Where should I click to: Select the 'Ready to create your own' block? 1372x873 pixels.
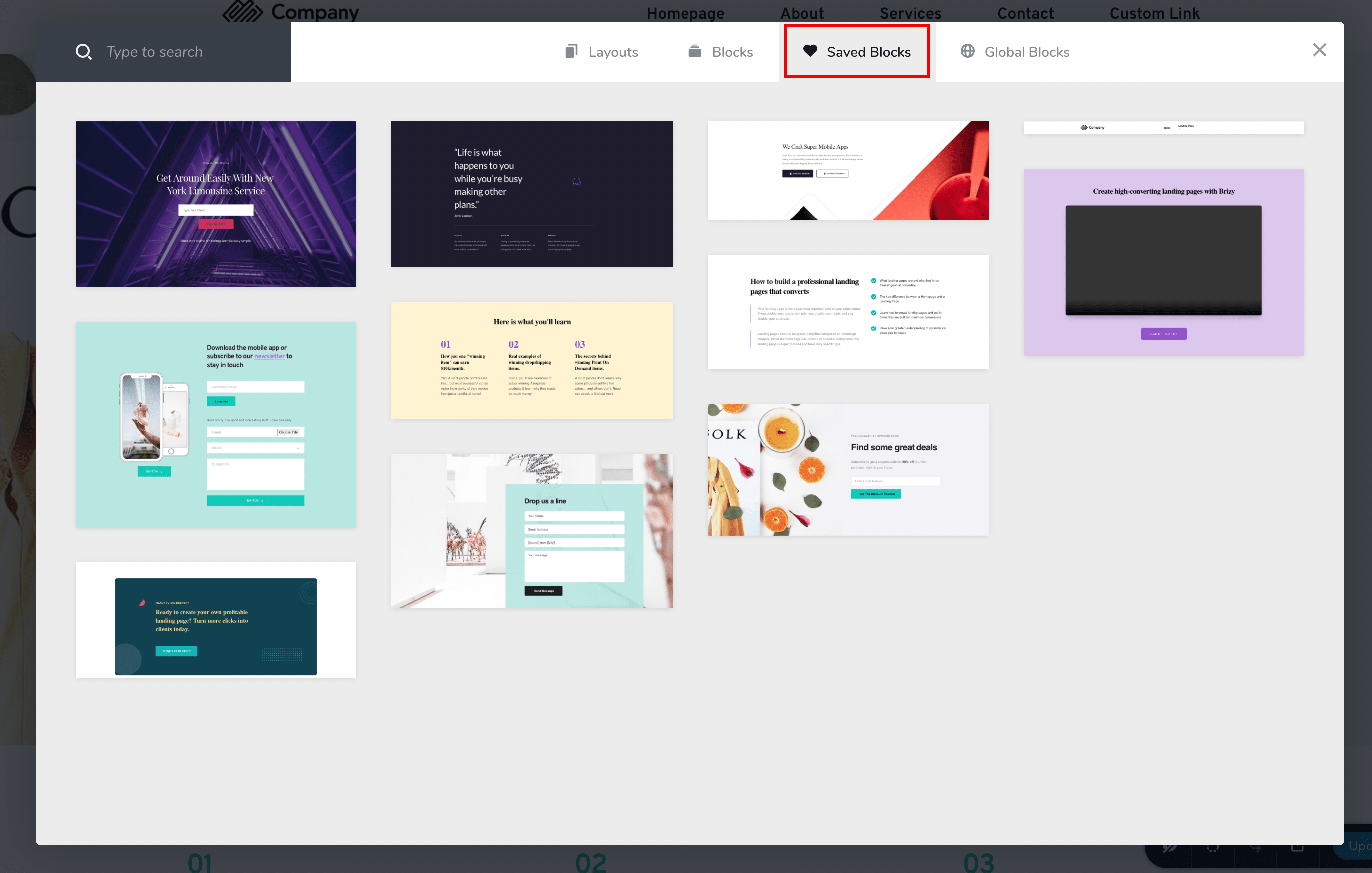[x=216, y=620]
